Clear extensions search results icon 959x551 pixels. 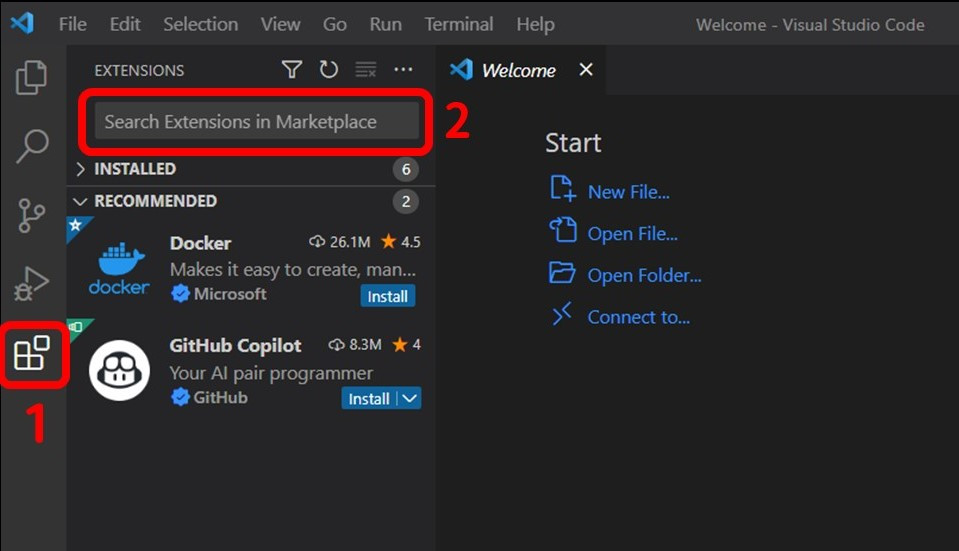pyautogui.click(x=366, y=70)
